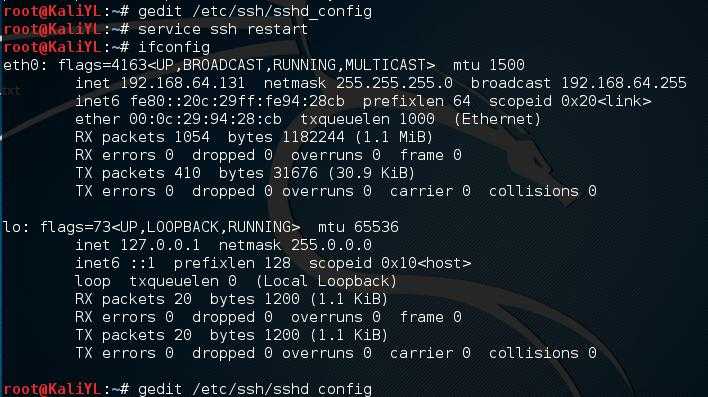Click the eth0 netmask 255.255.255.0
Viewport: 708px width, 397px height.
pos(394,83)
